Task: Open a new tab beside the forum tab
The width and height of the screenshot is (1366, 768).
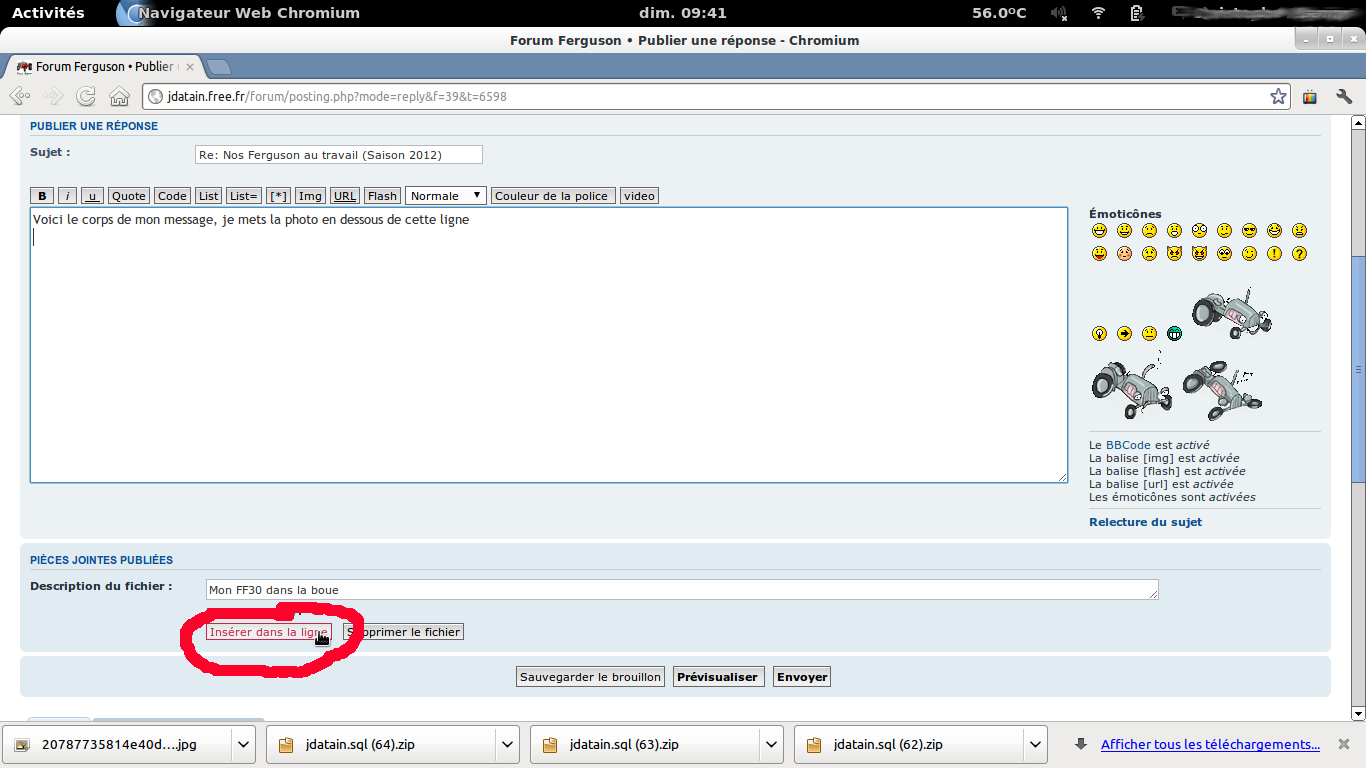Action: click(x=218, y=67)
